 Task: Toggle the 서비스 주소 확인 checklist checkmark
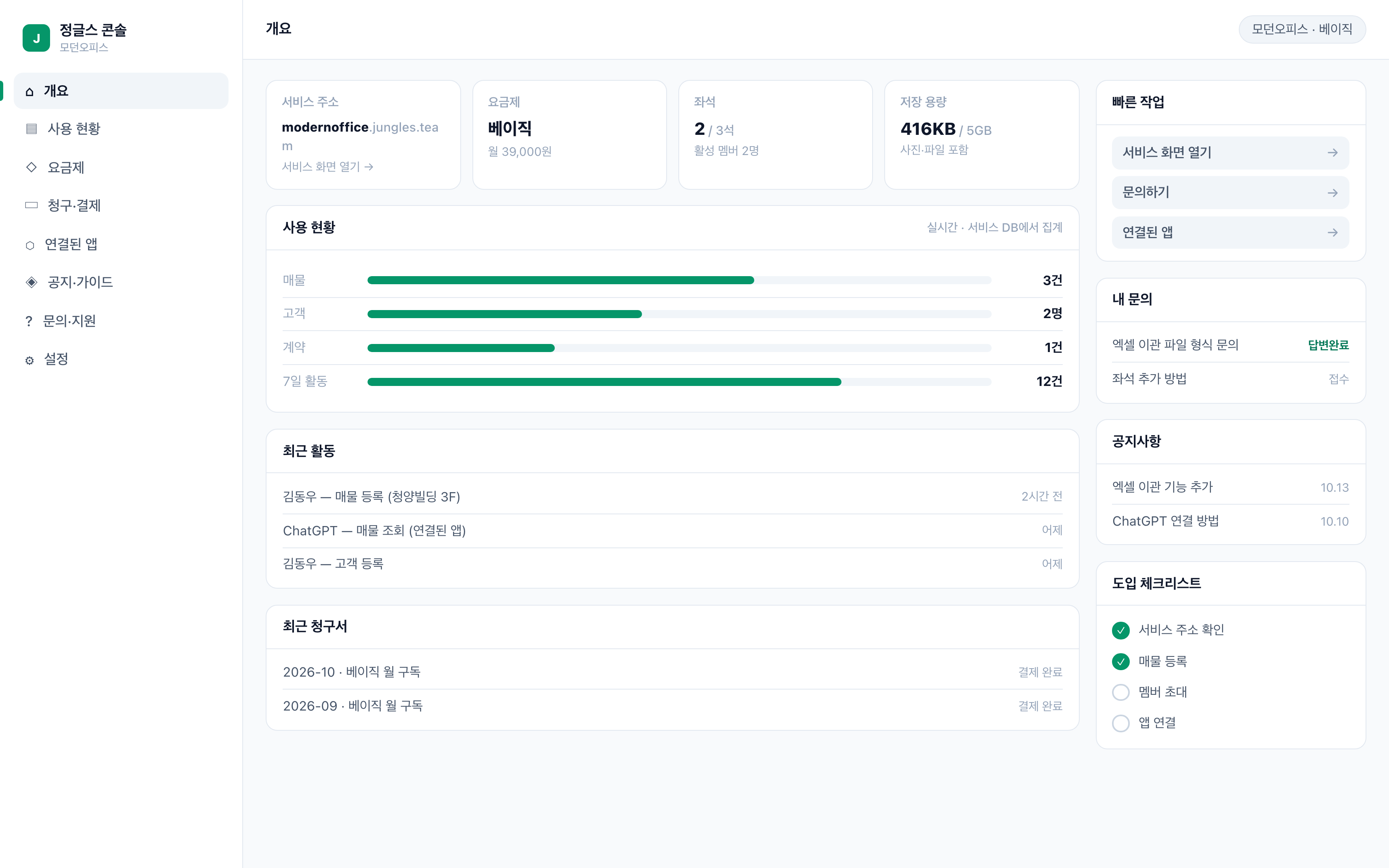click(1120, 630)
